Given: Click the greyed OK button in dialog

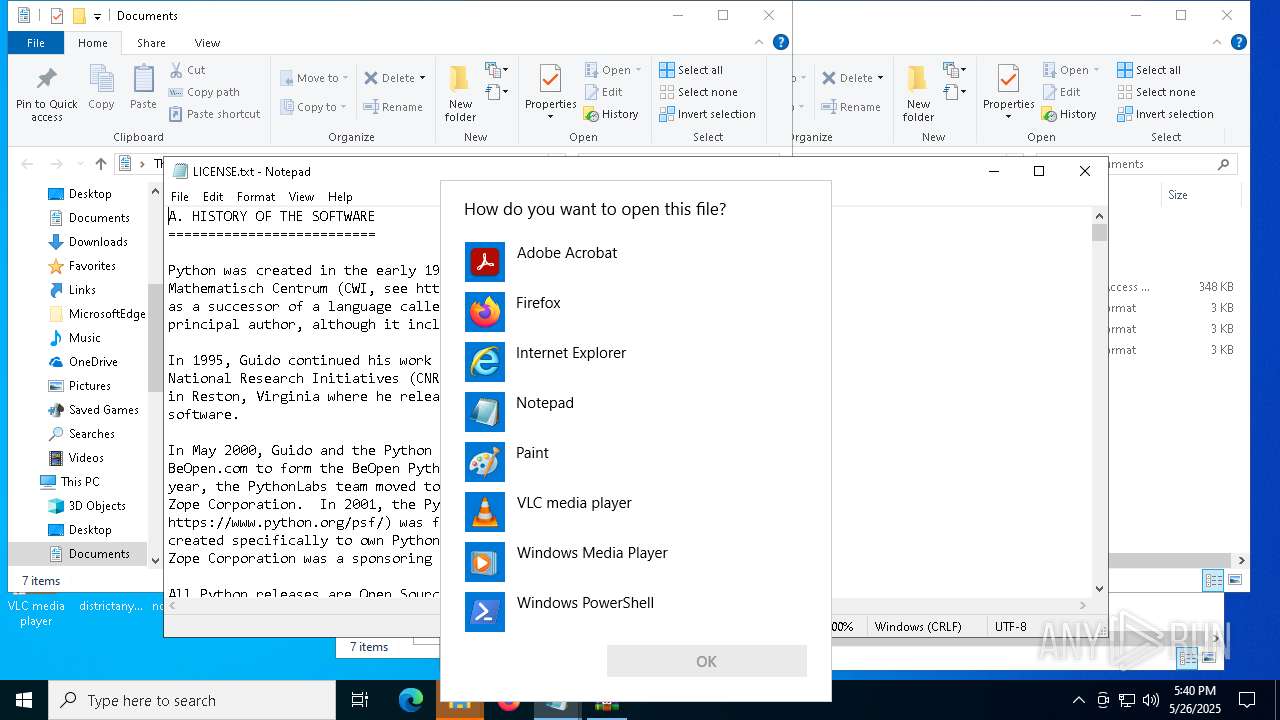Looking at the screenshot, I should click(x=706, y=661).
